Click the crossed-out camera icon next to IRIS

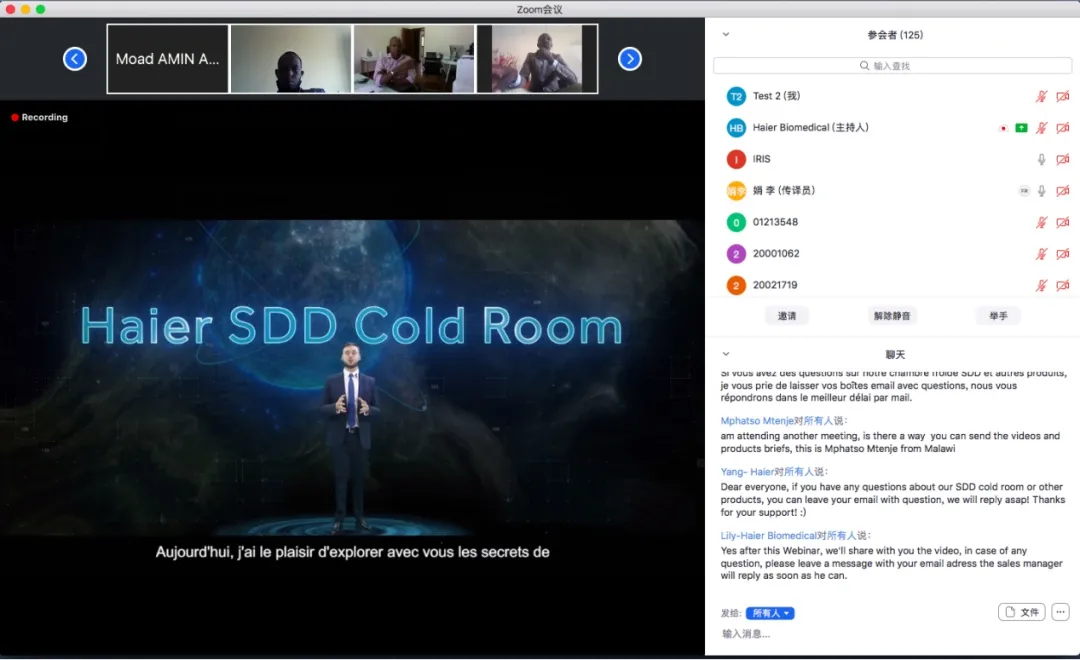(x=1063, y=159)
